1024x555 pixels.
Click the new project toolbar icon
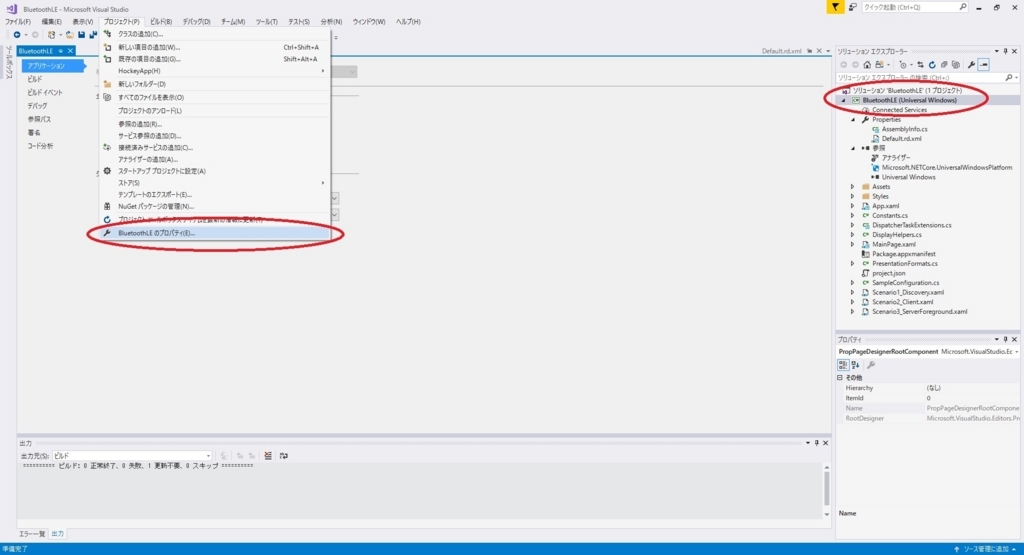(x=52, y=35)
